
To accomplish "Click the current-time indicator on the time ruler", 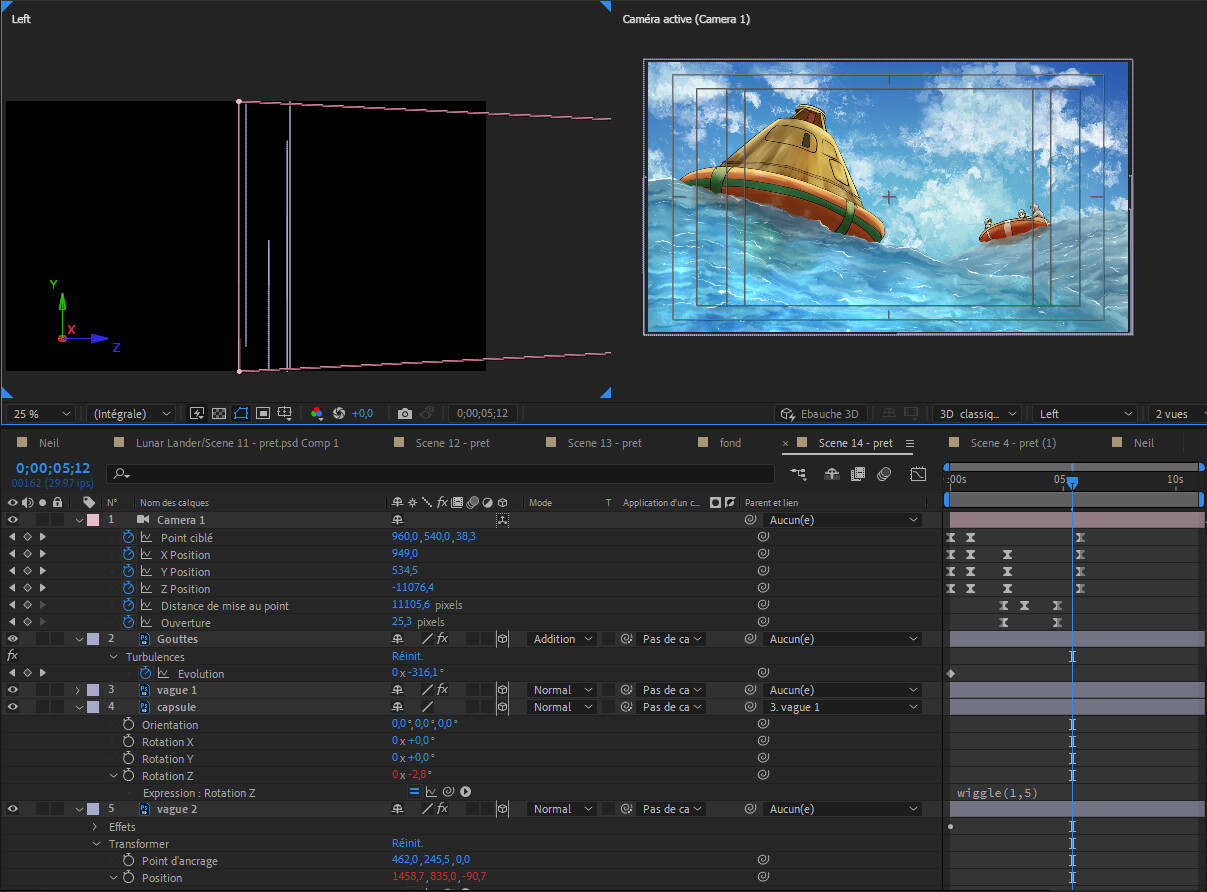I will (x=1072, y=482).
